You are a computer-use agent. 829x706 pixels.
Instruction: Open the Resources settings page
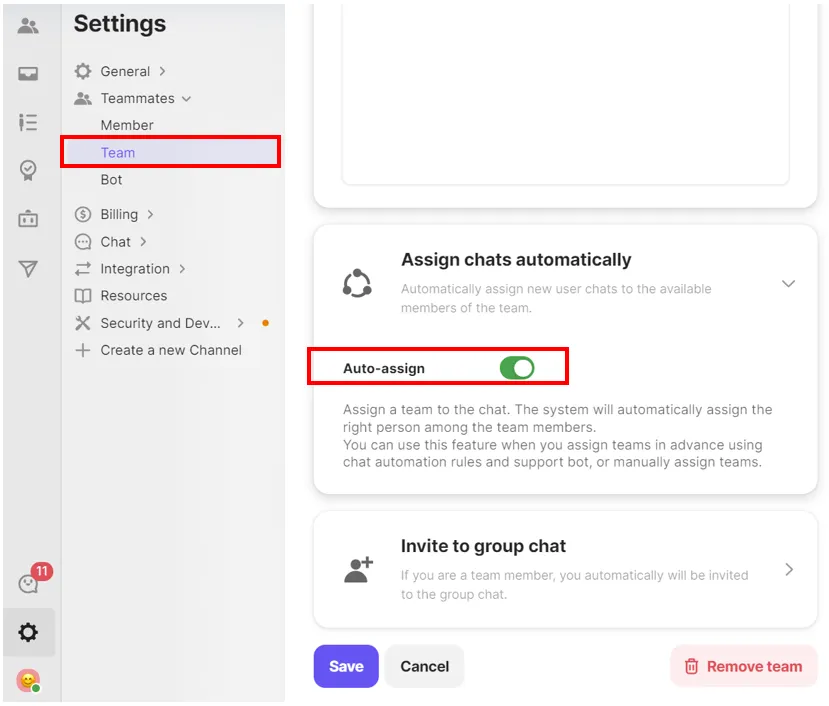[133, 296]
